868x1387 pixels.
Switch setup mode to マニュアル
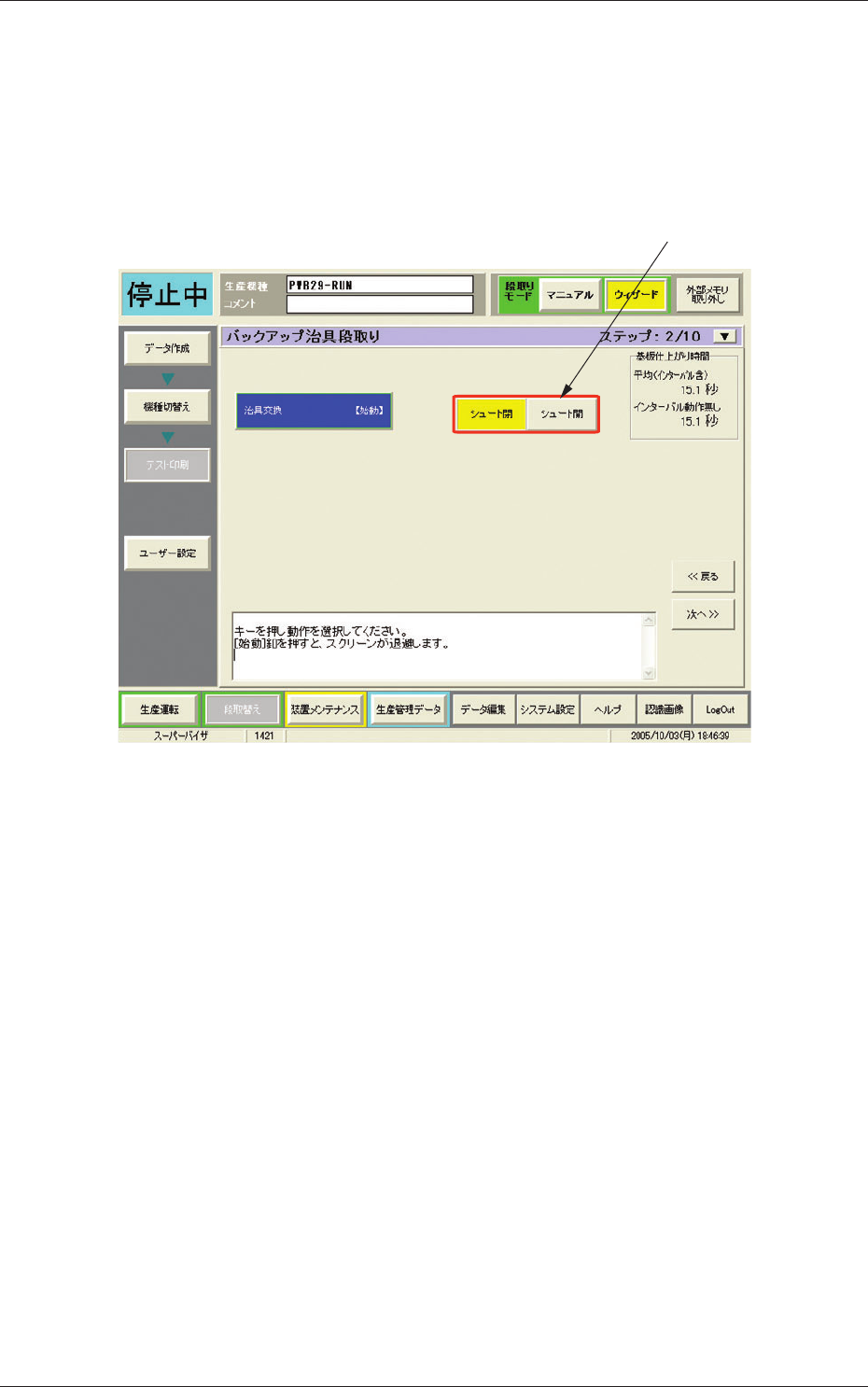pos(569,295)
